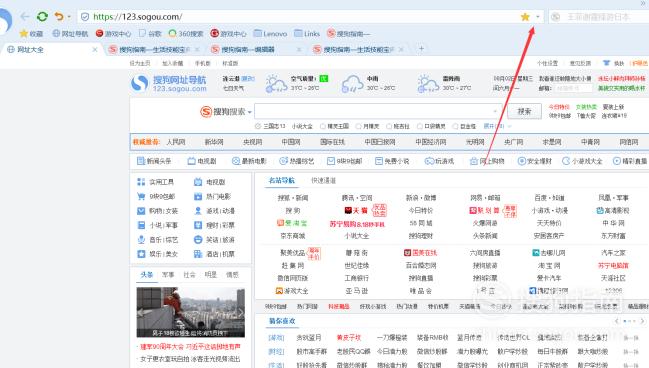This screenshot has height=368, width=649.
Task: Click the yellow bookmark star in address bar
Action: click(525, 17)
